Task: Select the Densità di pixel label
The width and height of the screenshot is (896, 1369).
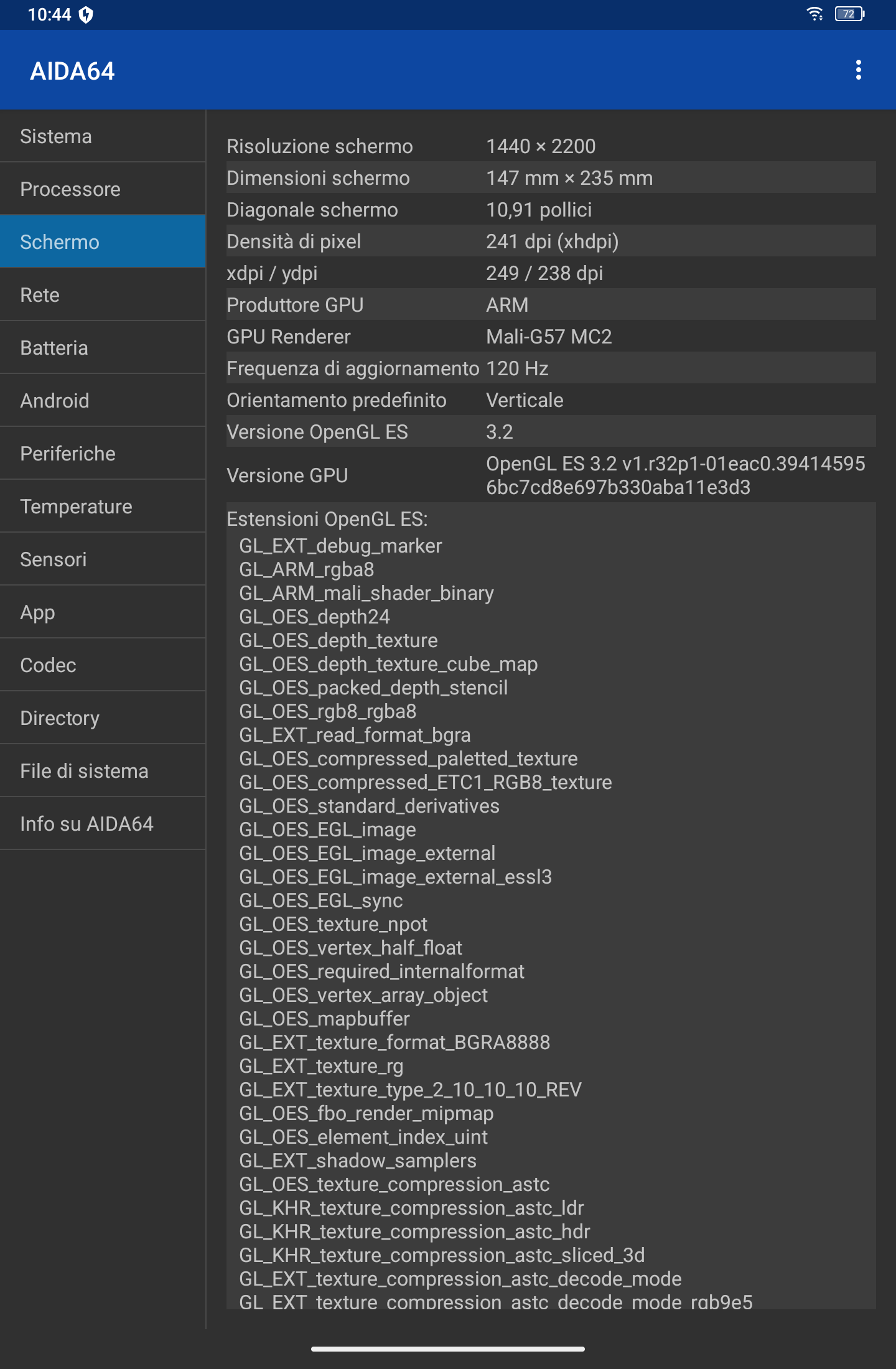Action: [294, 241]
